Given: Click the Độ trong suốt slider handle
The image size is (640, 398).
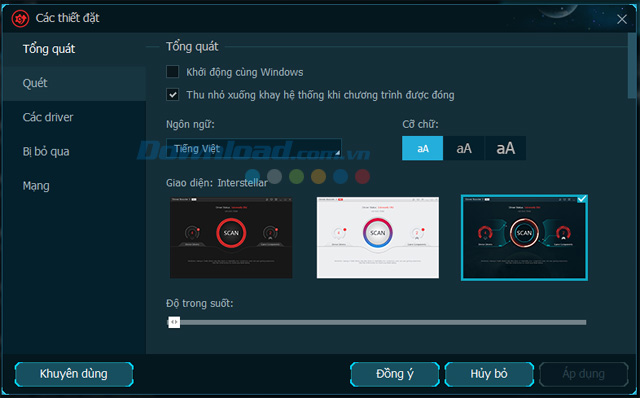Looking at the screenshot, I should point(174,322).
